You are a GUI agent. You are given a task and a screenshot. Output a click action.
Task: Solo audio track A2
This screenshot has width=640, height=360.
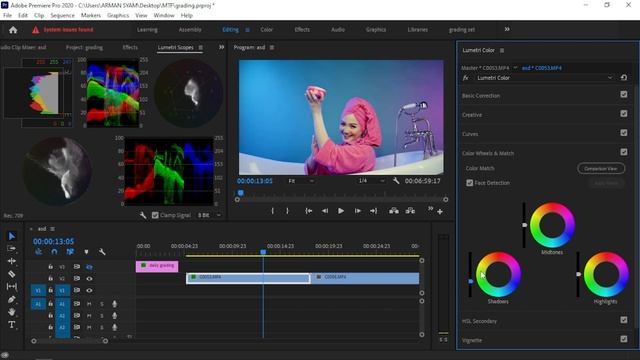click(102, 316)
